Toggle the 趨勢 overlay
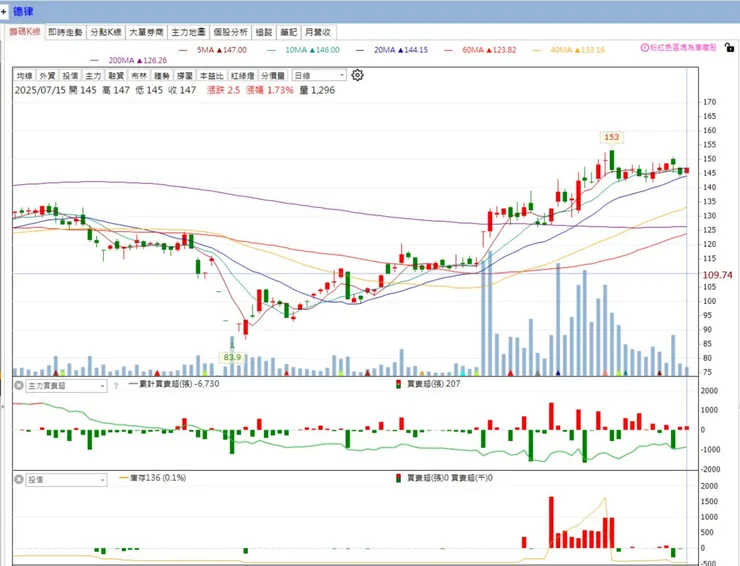The height and width of the screenshot is (566, 740). [x=161, y=76]
